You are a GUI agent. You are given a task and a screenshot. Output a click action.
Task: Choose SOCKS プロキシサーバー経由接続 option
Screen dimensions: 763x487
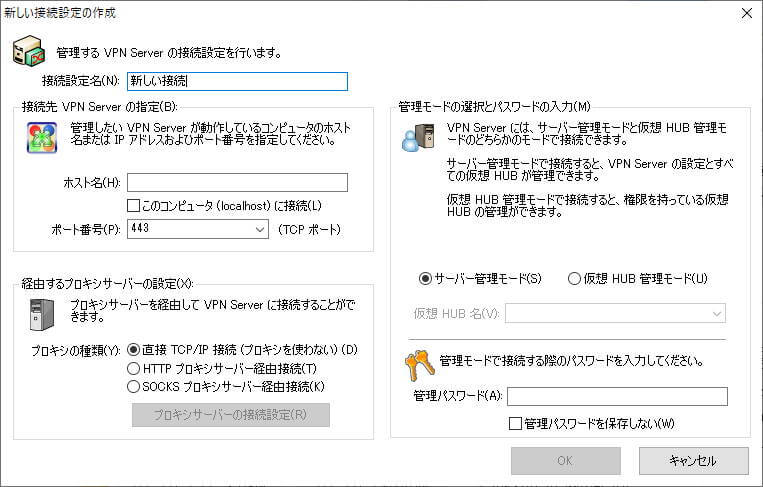click(134, 386)
